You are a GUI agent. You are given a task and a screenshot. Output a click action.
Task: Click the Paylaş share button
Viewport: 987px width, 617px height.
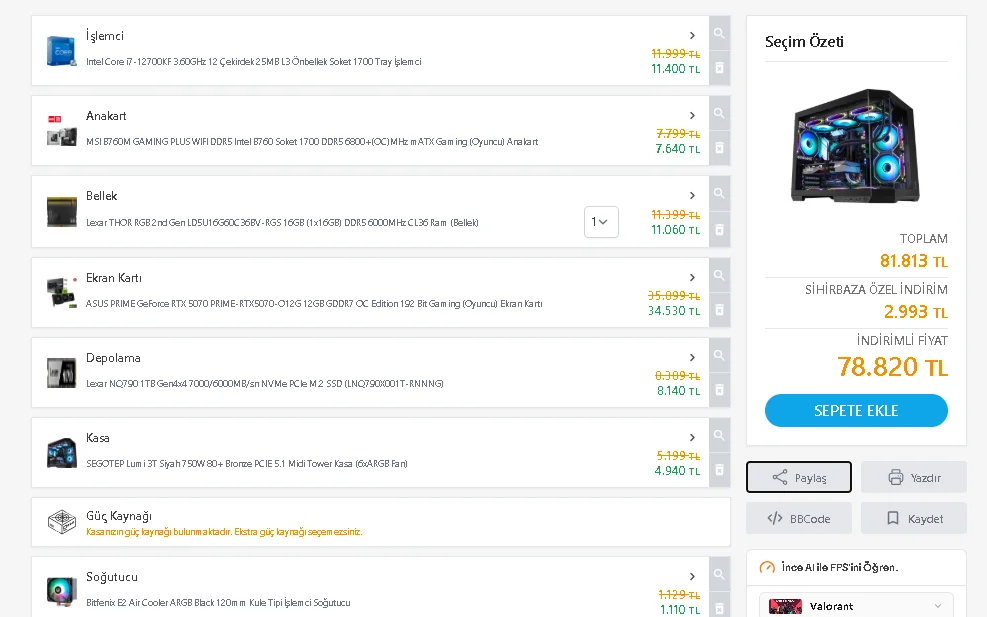point(799,477)
